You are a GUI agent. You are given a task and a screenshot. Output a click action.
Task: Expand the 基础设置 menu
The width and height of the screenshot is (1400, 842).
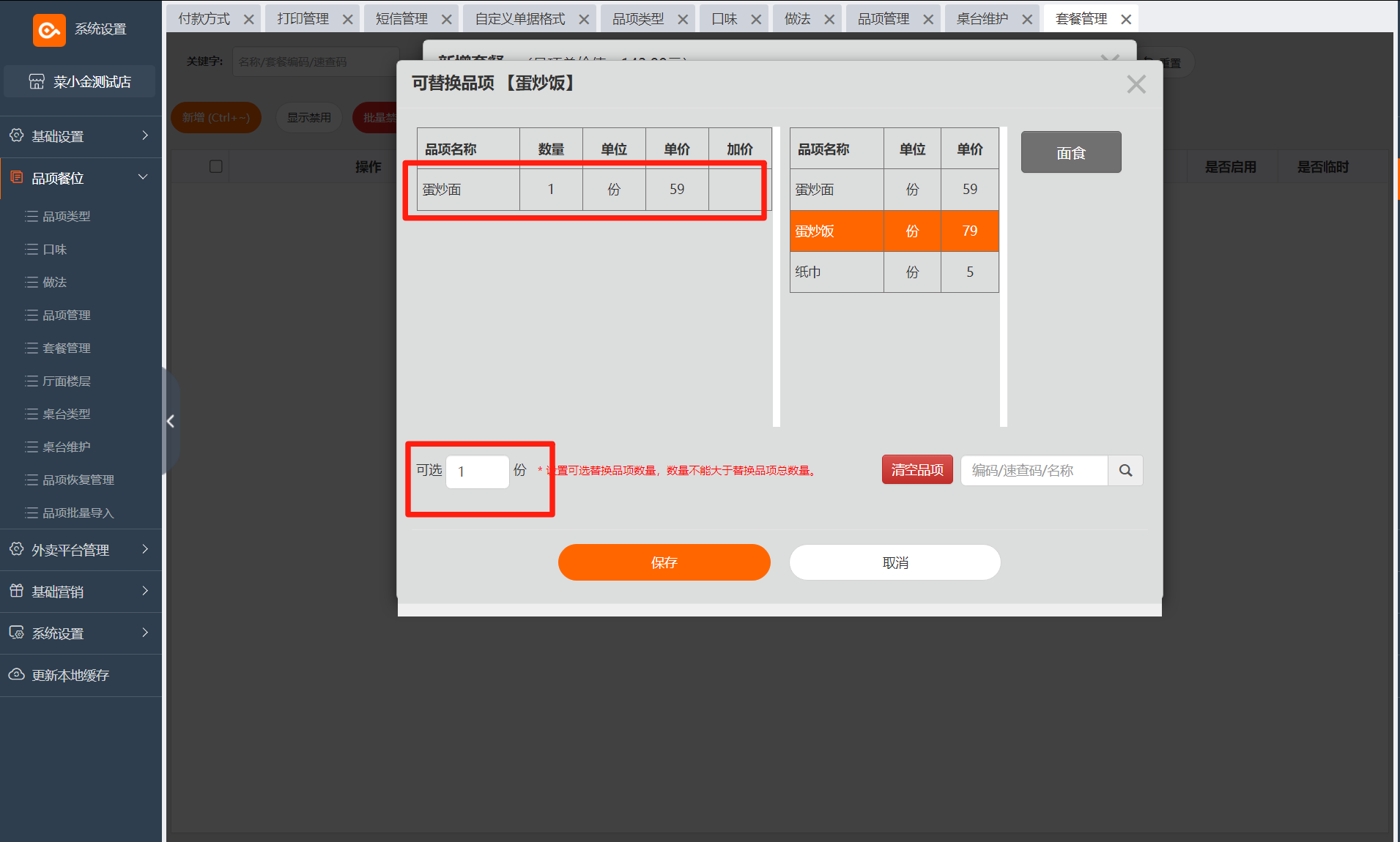[145, 135]
